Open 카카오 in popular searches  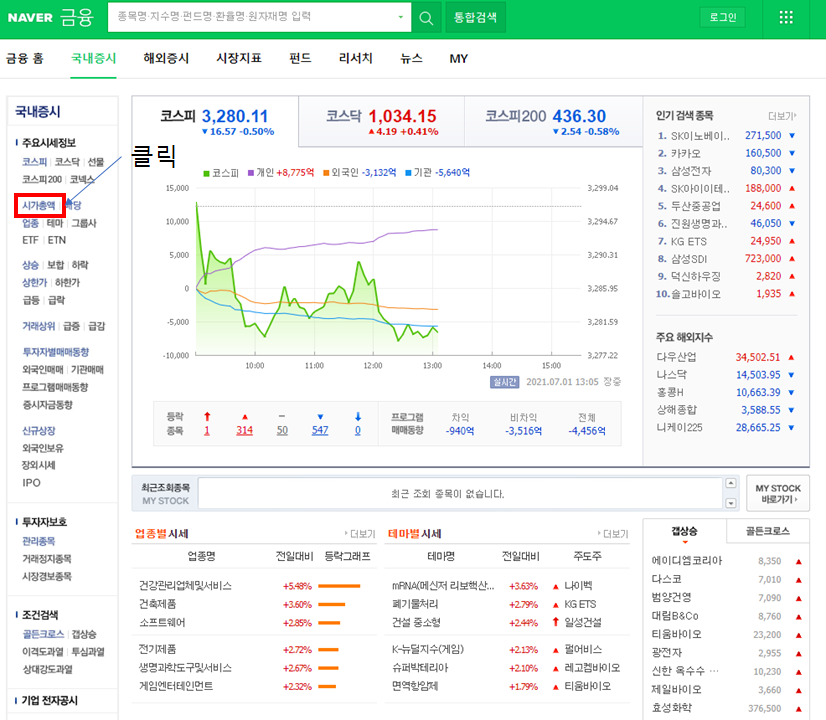click(x=686, y=153)
